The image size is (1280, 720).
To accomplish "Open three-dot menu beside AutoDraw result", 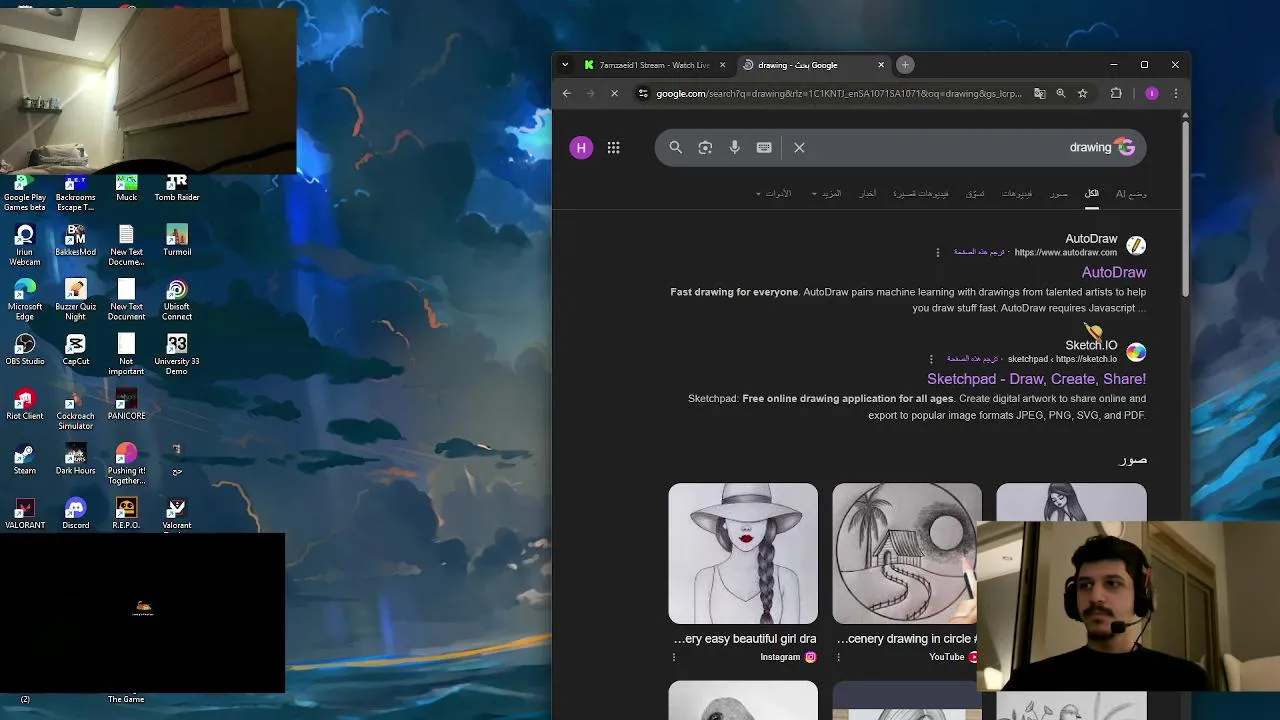I will 937,252.
